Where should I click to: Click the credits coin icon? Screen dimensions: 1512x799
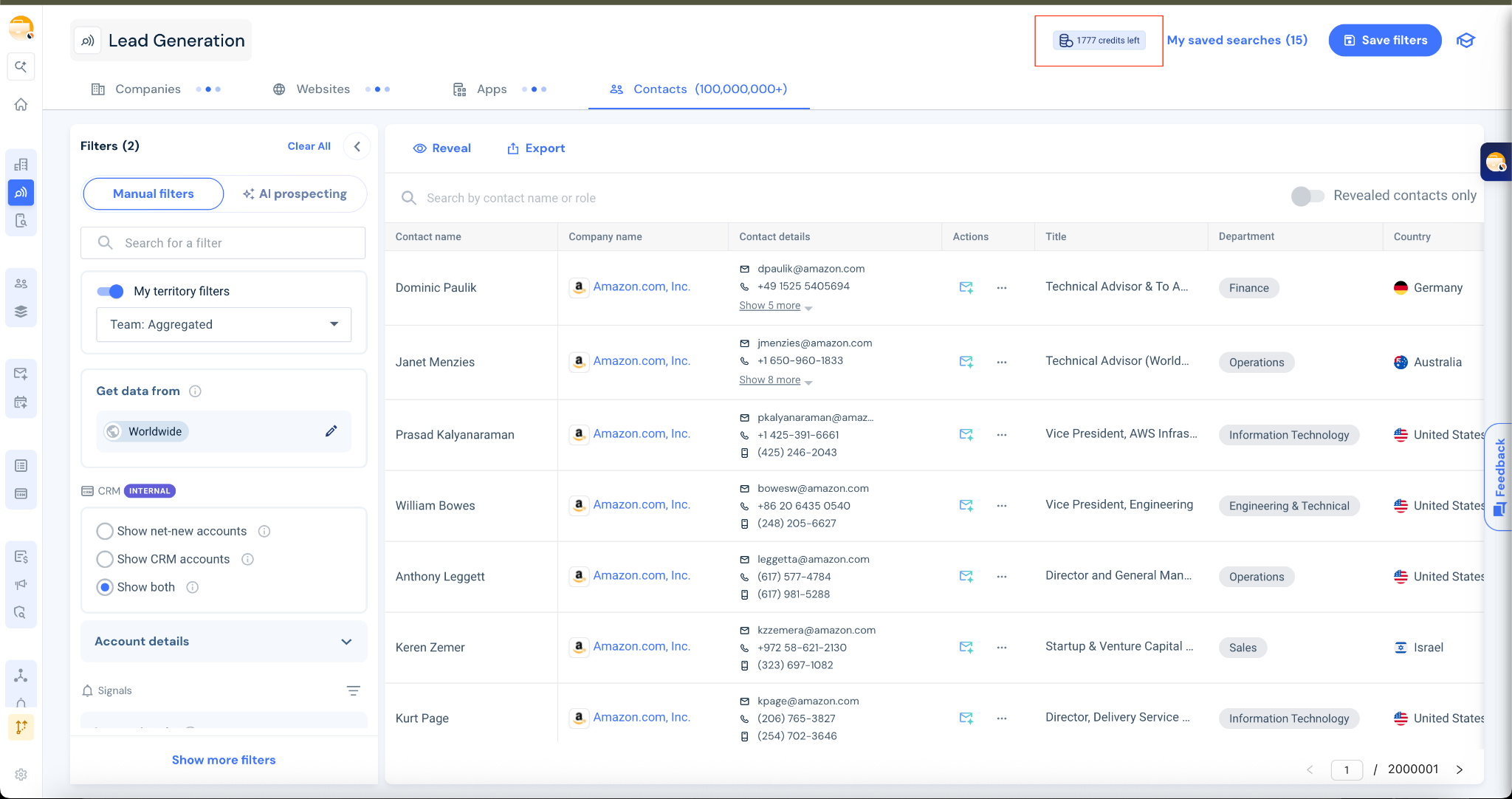(x=1066, y=41)
